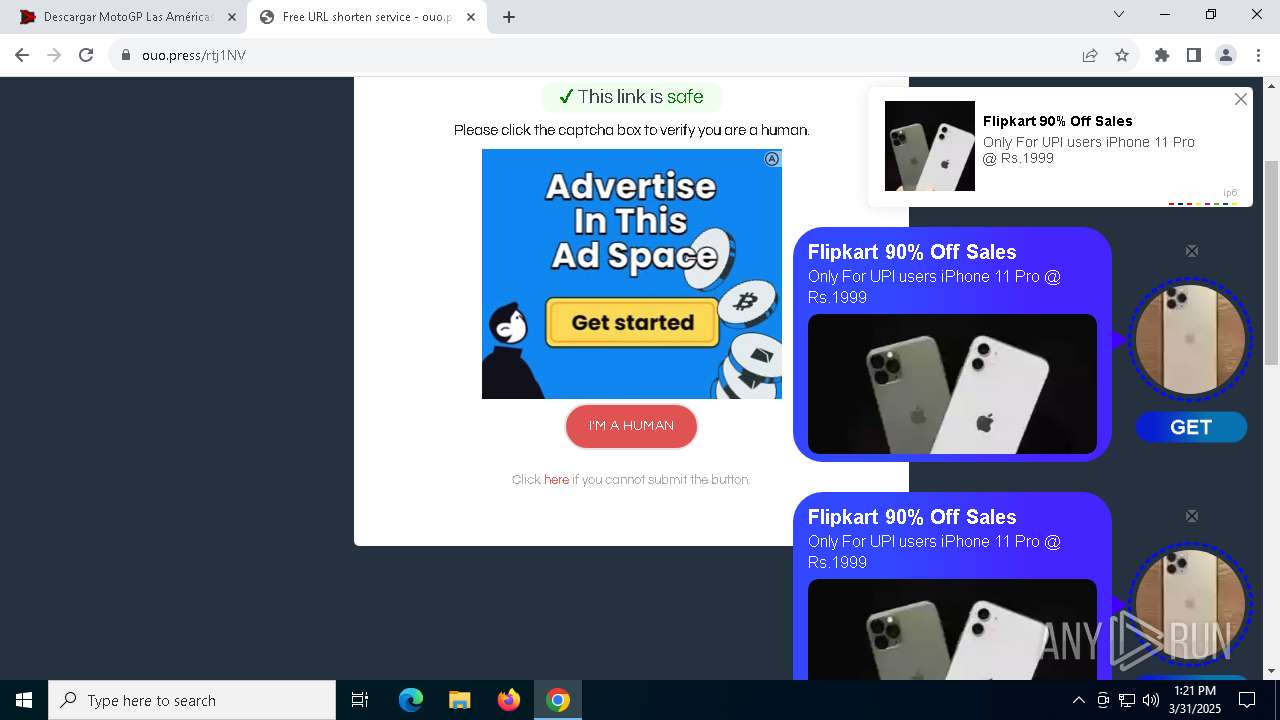Close the Free URL shorten service tab
Viewport: 1280px width, 720px height.
coord(471,17)
